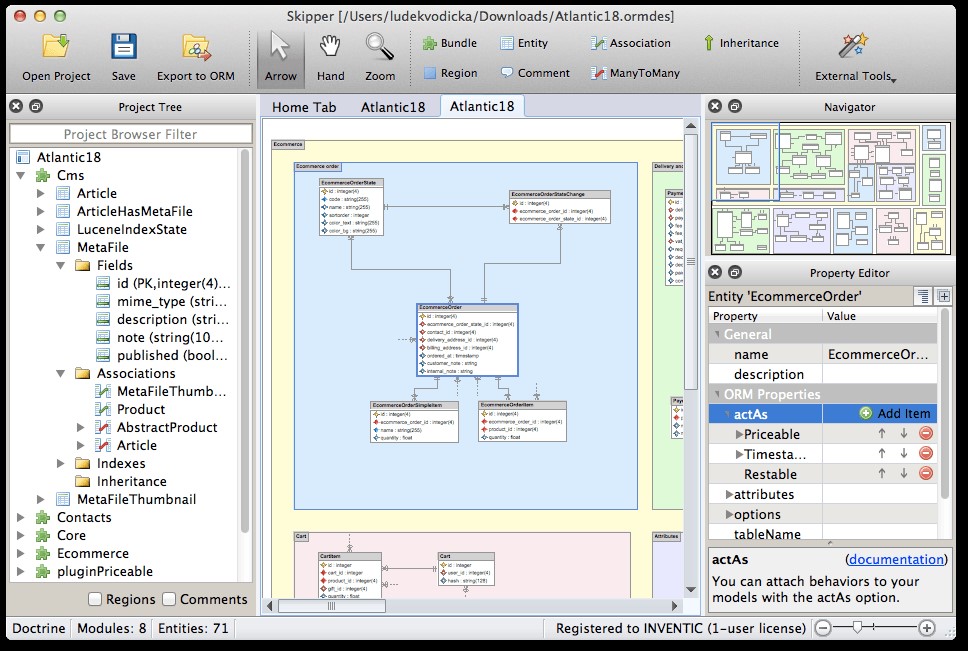Enable the Regions checkbox
This screenshot has height=651, width=968.
point(95,599)
